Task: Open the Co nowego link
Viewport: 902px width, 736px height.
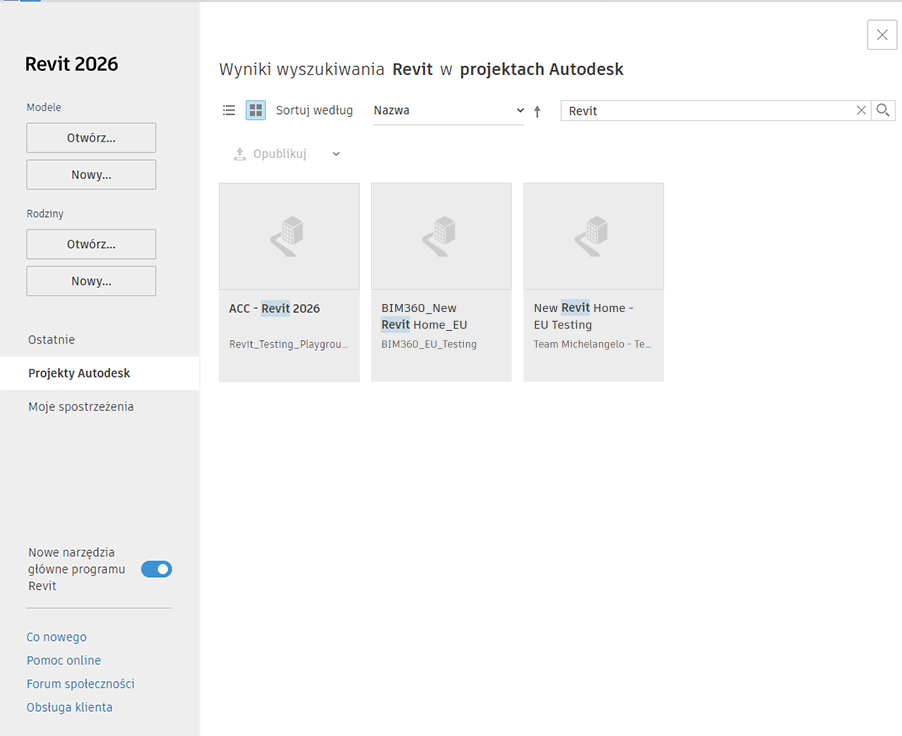Action: (x=56, y=637)
